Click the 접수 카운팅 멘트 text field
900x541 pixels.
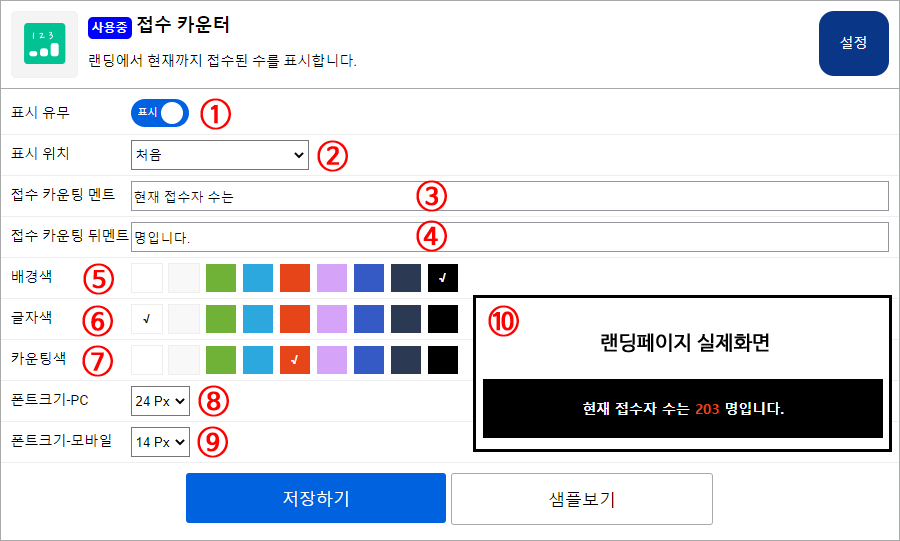(509, 196)
